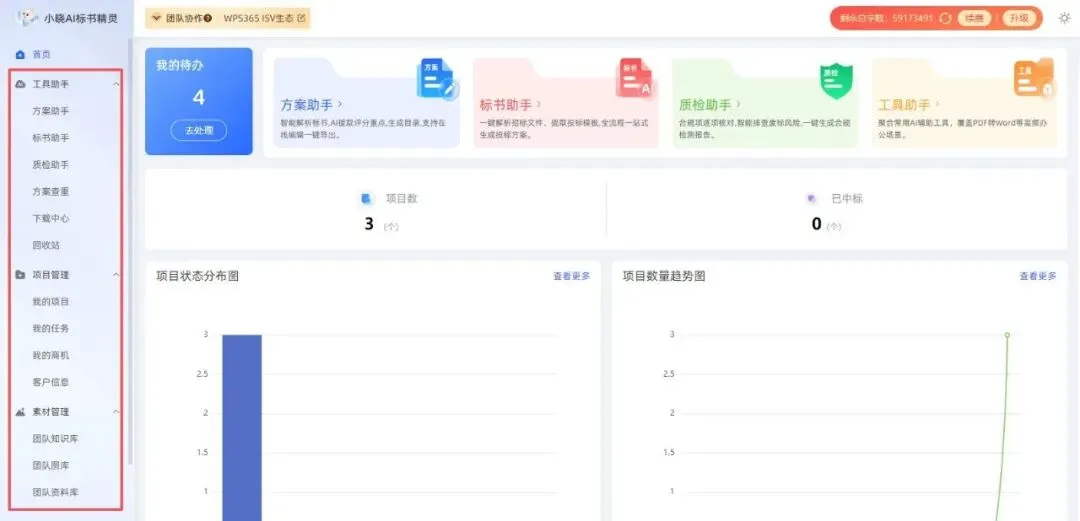This screenshot has height=521, width=1080.
Task: Click the 项目数 stat icon
Action: (366, 198)
